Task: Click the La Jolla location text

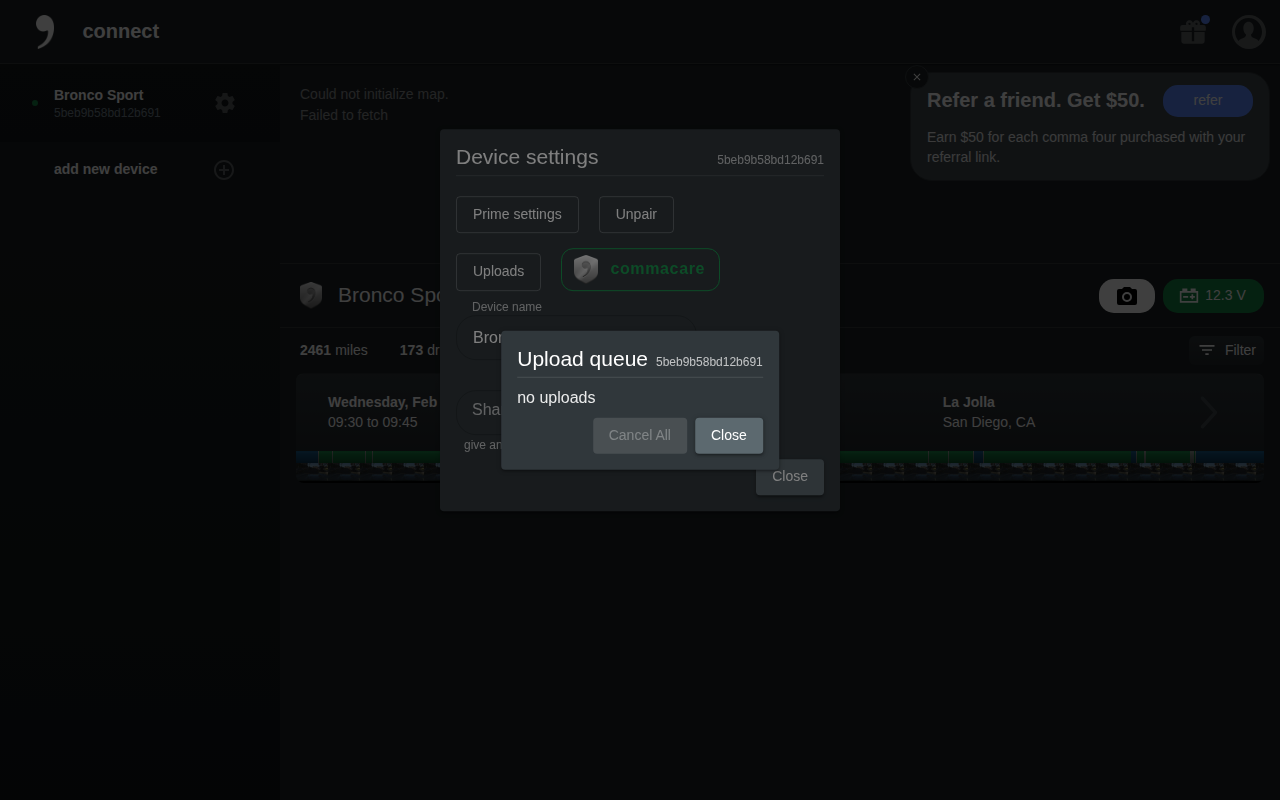Action: click(969, 402)
